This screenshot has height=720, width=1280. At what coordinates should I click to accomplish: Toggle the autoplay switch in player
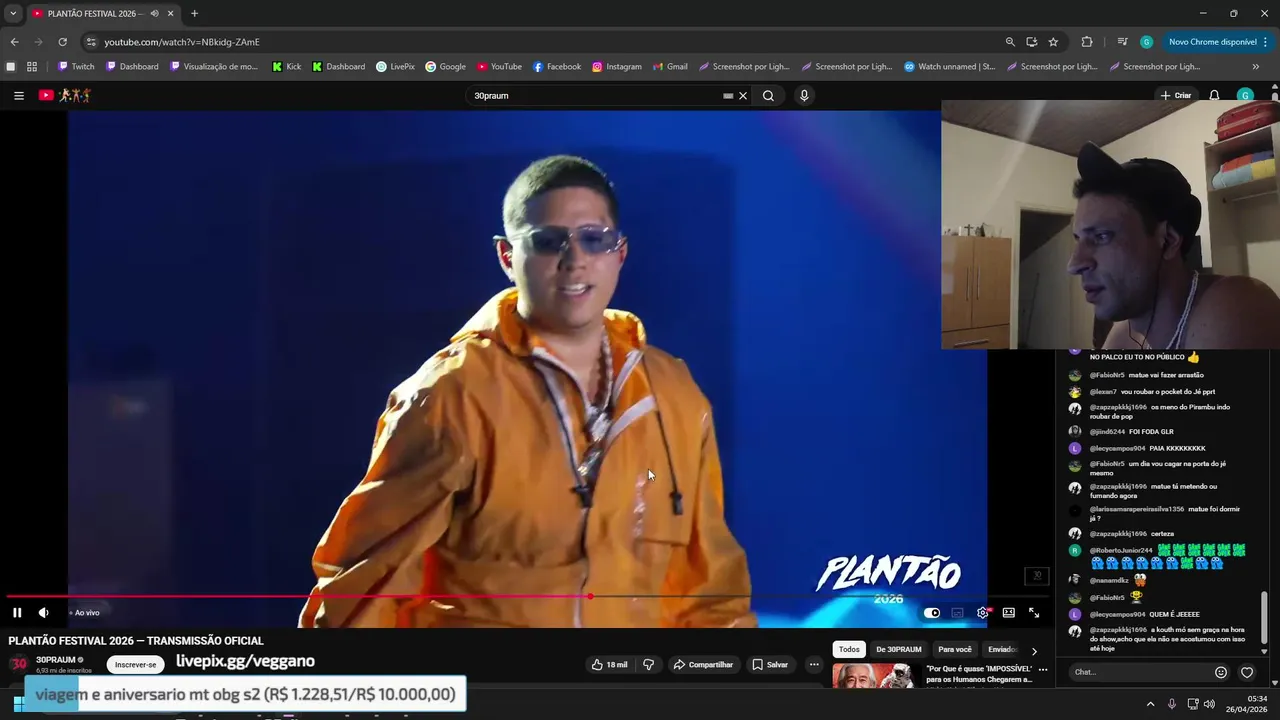932,613
